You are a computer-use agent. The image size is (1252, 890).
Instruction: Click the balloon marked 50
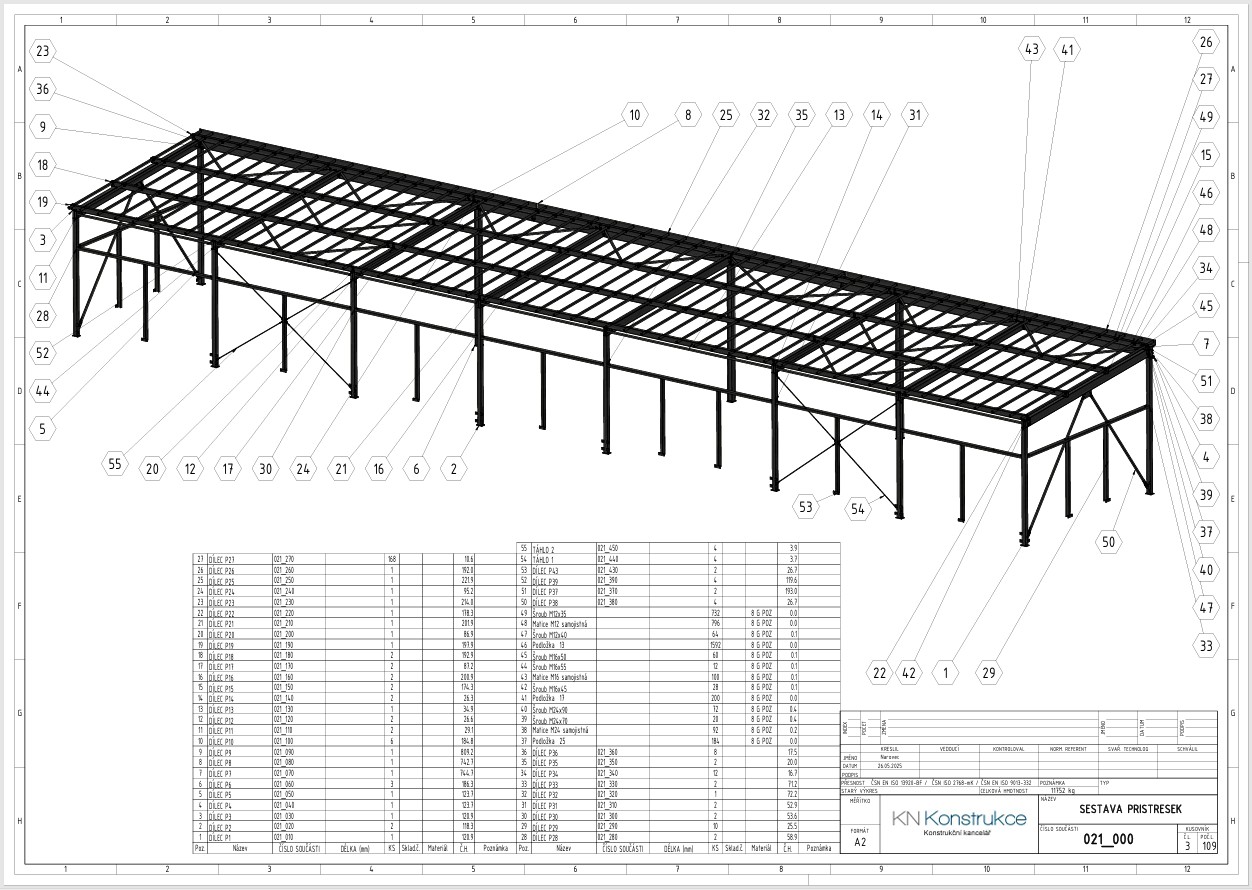(x=1108, y=542)
